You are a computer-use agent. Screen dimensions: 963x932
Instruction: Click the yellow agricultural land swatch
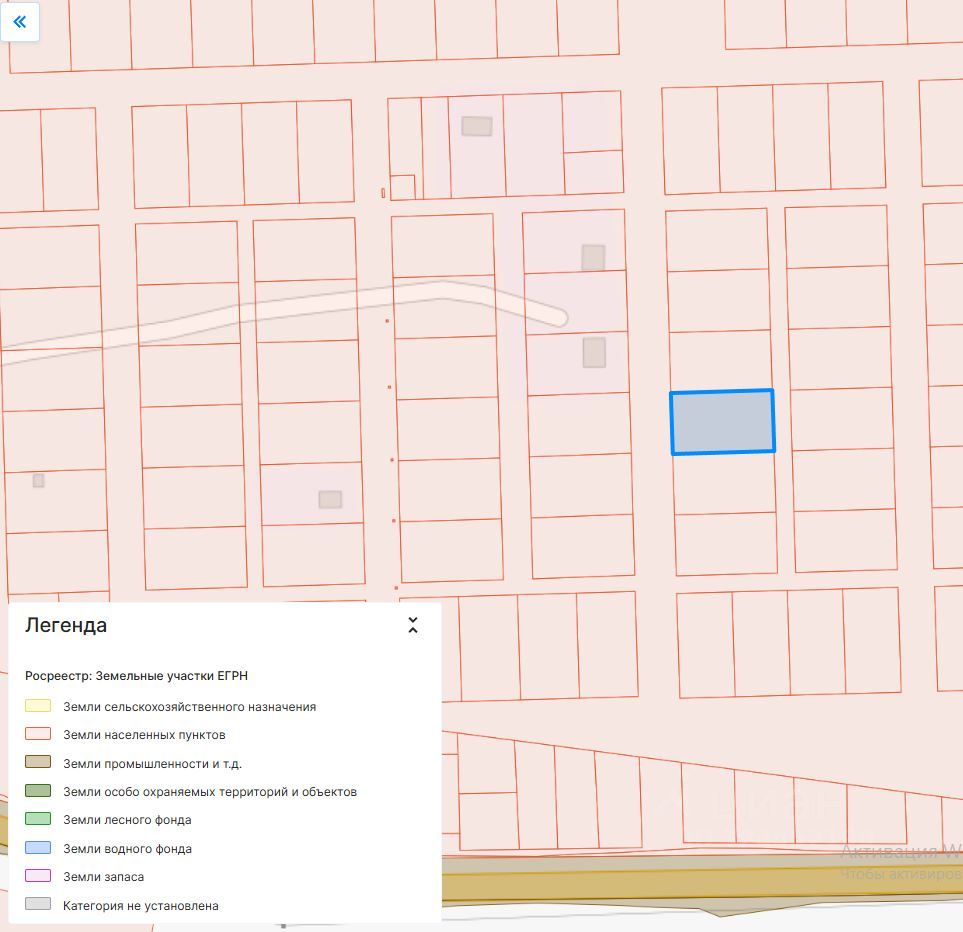click(x=38, y=706)
